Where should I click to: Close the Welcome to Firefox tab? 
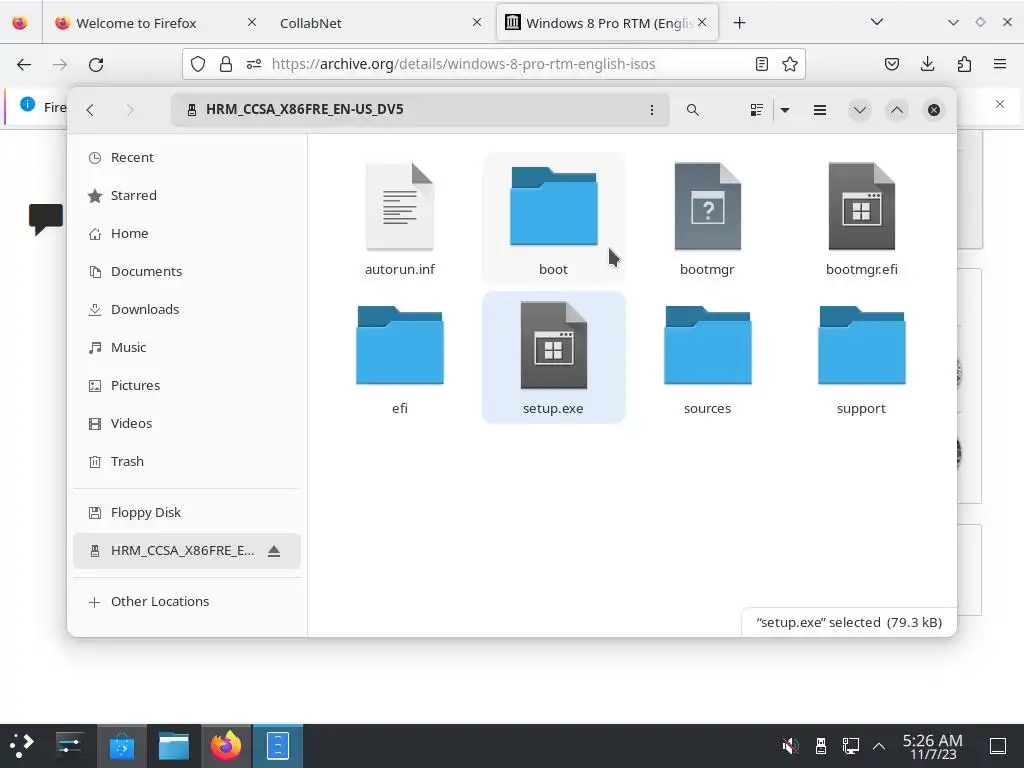pyautogui.click(x=251, y=22)
